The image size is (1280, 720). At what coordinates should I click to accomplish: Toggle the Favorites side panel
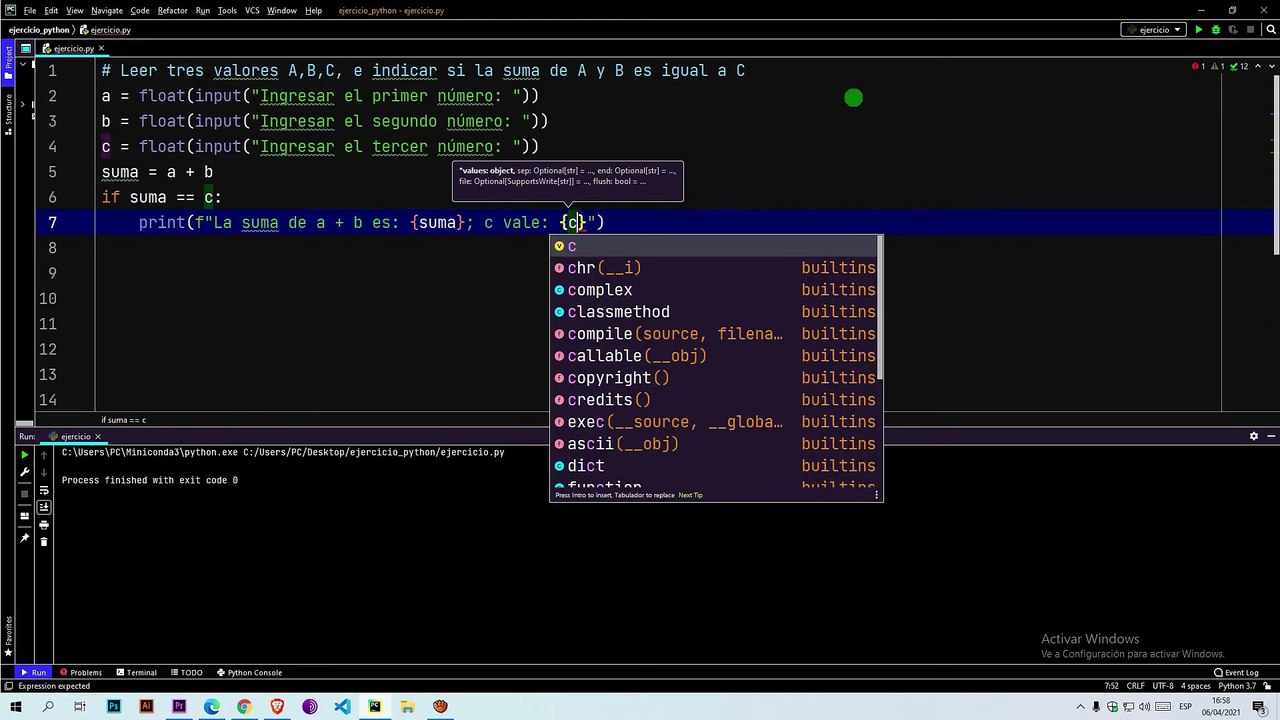tap(8, 636)
